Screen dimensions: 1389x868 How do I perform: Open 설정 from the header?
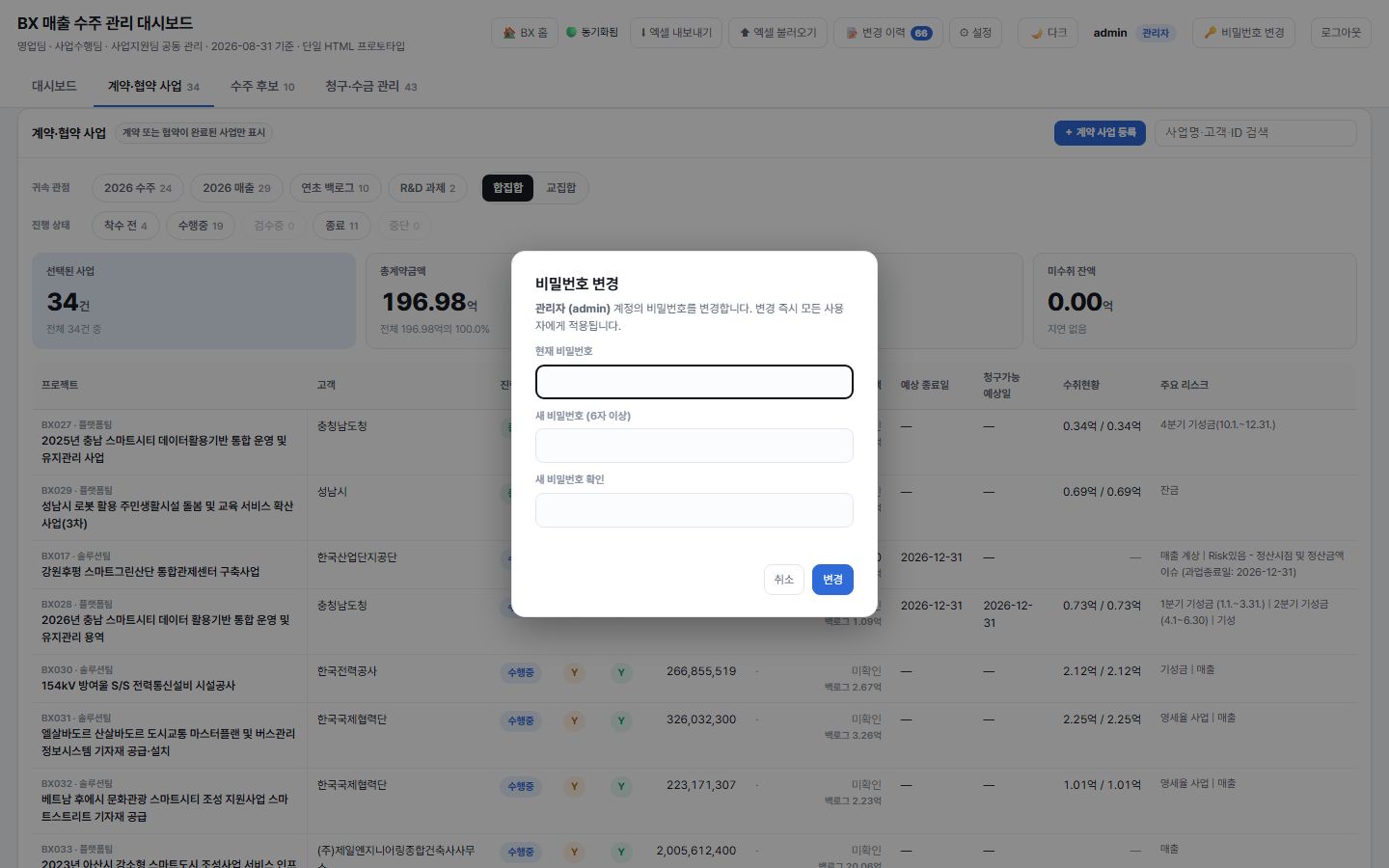[975, 33]
